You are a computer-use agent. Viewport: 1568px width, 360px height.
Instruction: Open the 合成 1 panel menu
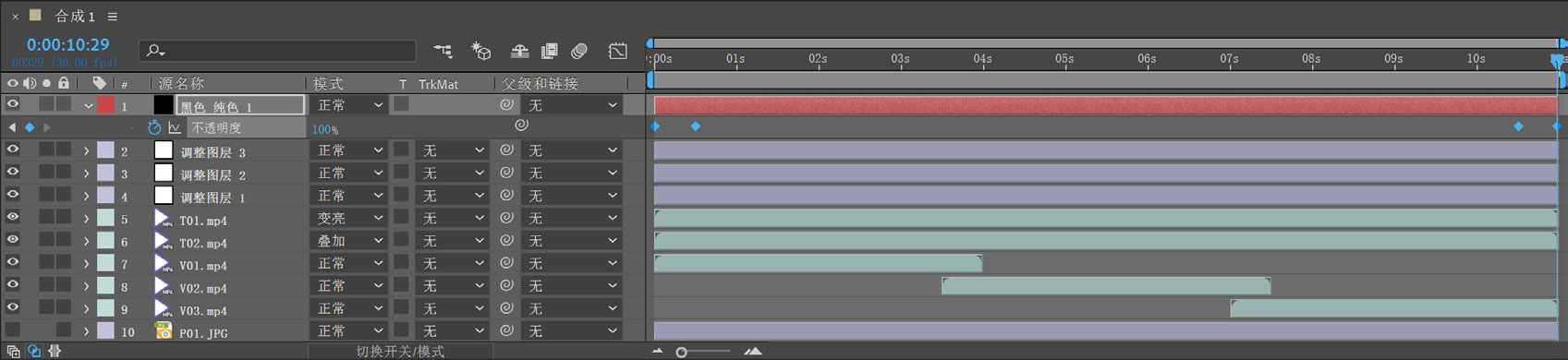(x=113, y=16)
